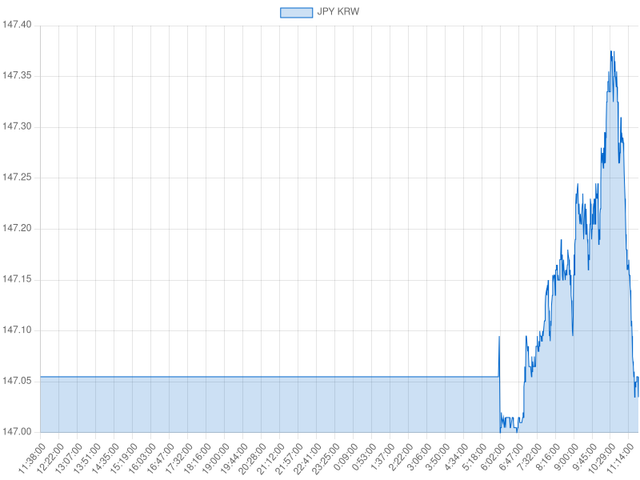The width and height of the screenshot is (640, 480).
Task: Click the 13:07:00 time axis label
Action: tap(68, 458)
